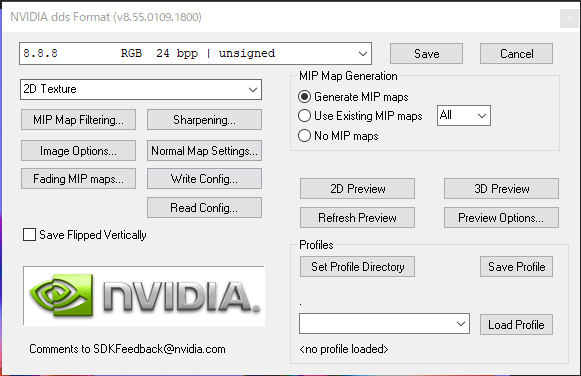The height and width of the screenshot is (376, 581).
Task: Open the Sharpening options
Action: (x=204, y=120)
